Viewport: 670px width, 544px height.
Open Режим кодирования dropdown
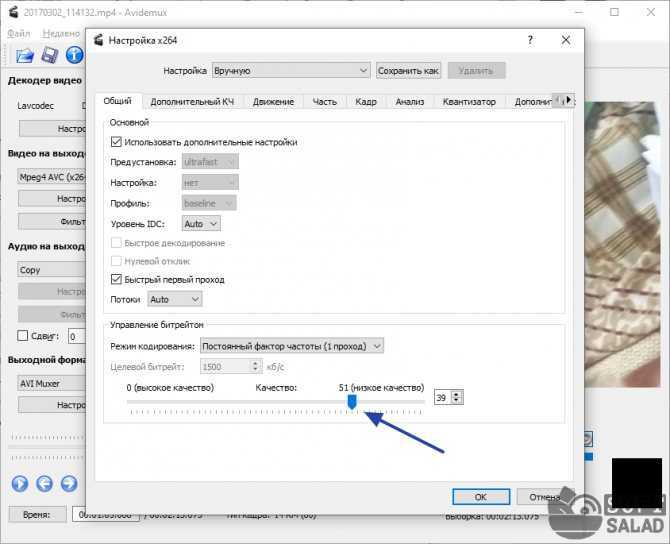coord(292,346)
